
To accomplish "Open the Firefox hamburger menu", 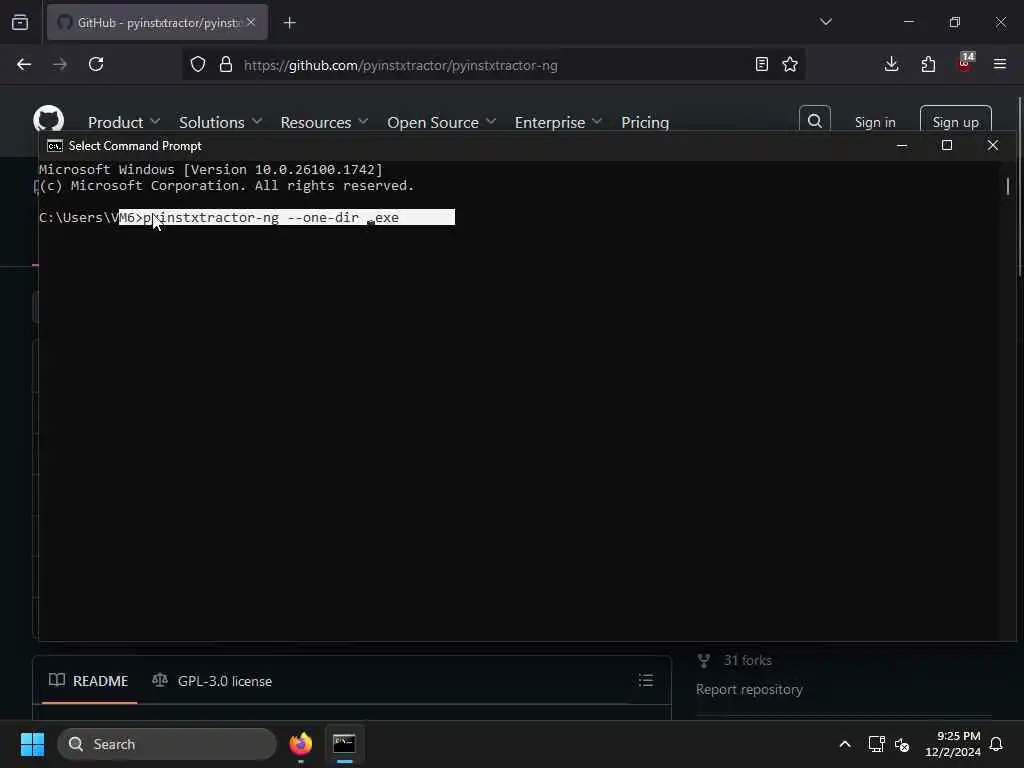I will 1000,64.
